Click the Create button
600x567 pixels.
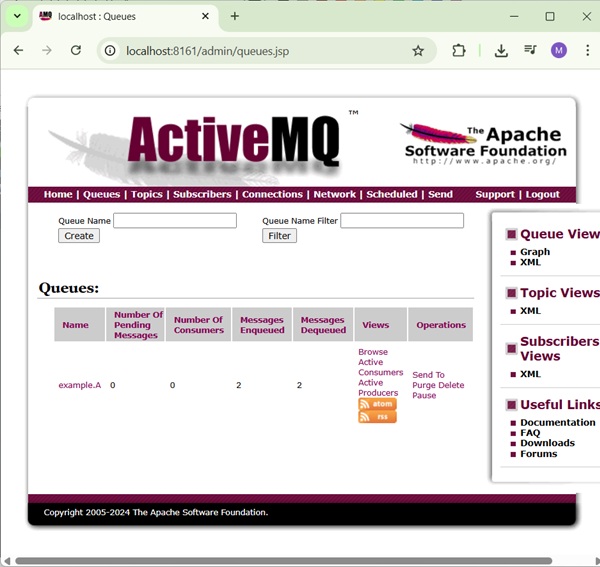[x=79, y=236]
